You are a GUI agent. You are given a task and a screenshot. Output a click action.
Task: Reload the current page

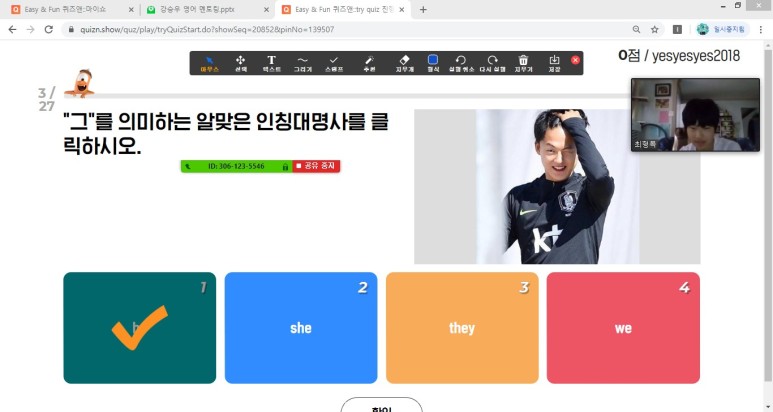click(49, 30)
